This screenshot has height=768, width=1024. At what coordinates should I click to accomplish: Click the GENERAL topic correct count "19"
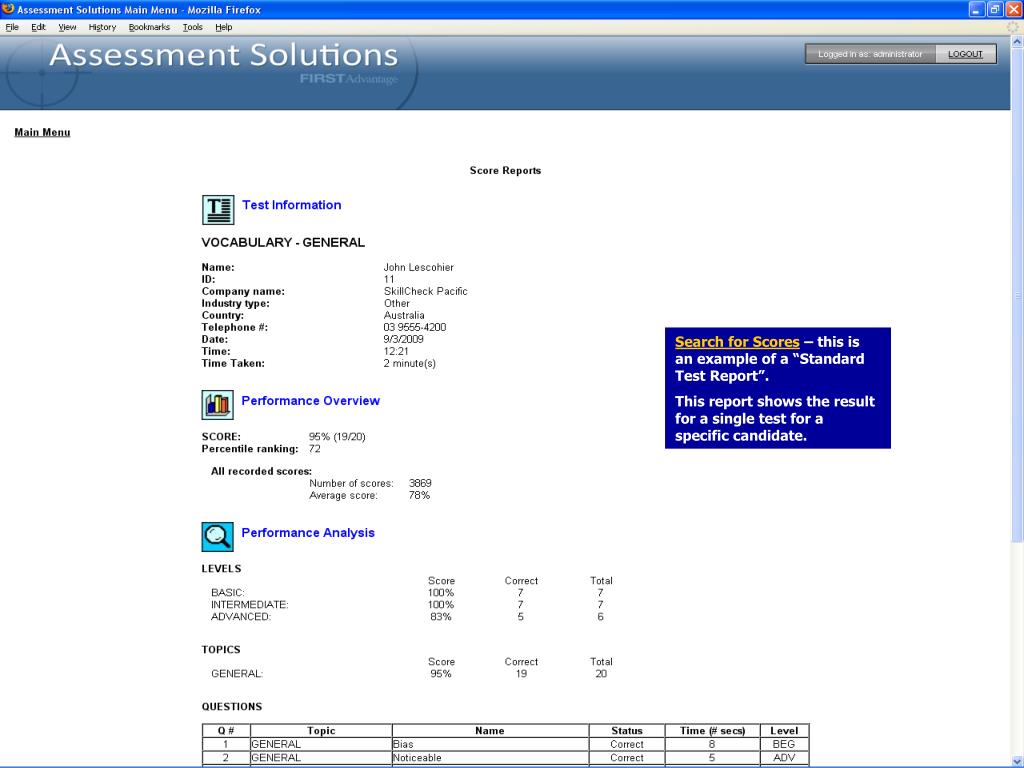[520, 674]
